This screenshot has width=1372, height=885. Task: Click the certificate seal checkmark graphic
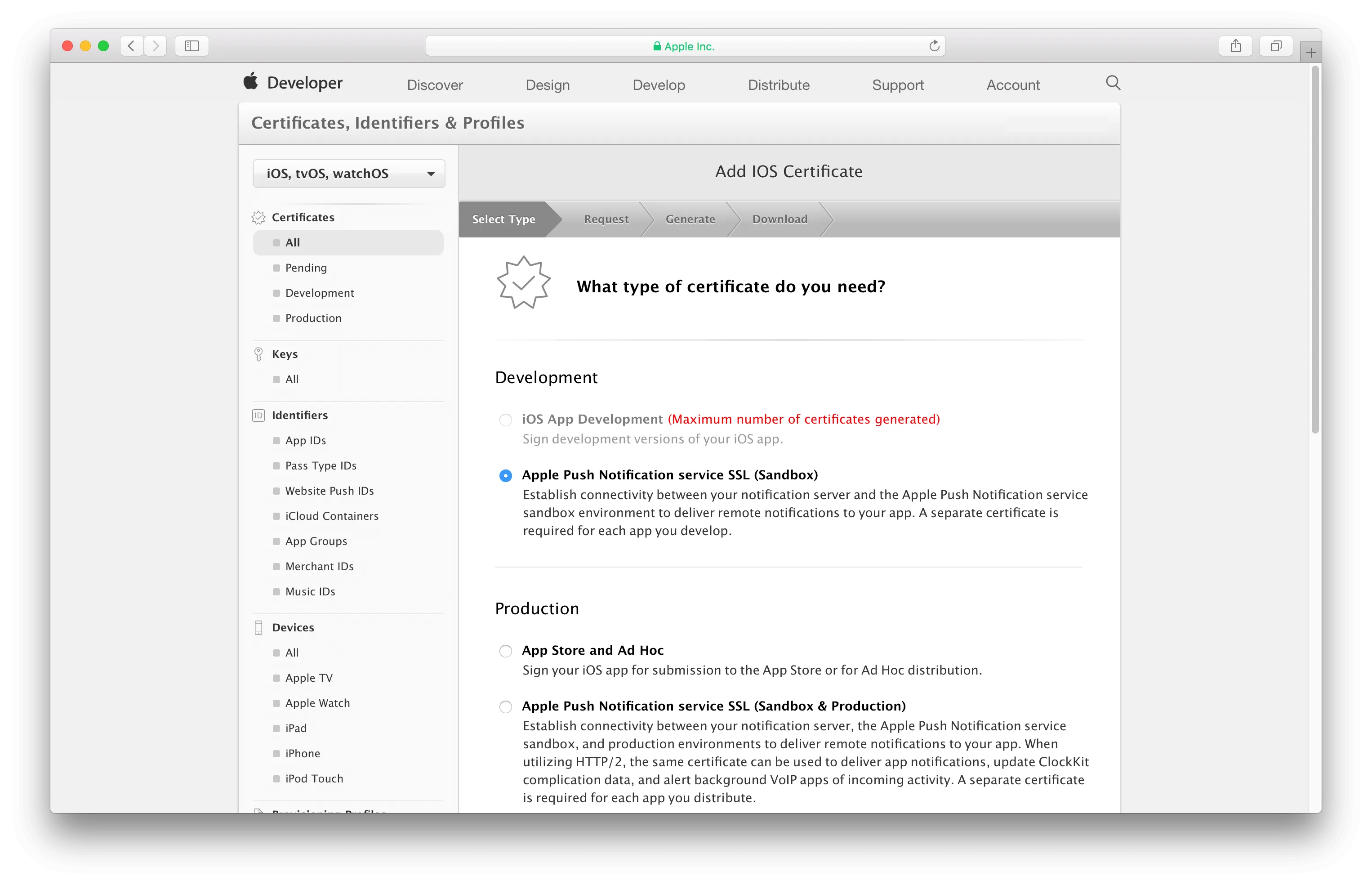(x=523, y=283)
